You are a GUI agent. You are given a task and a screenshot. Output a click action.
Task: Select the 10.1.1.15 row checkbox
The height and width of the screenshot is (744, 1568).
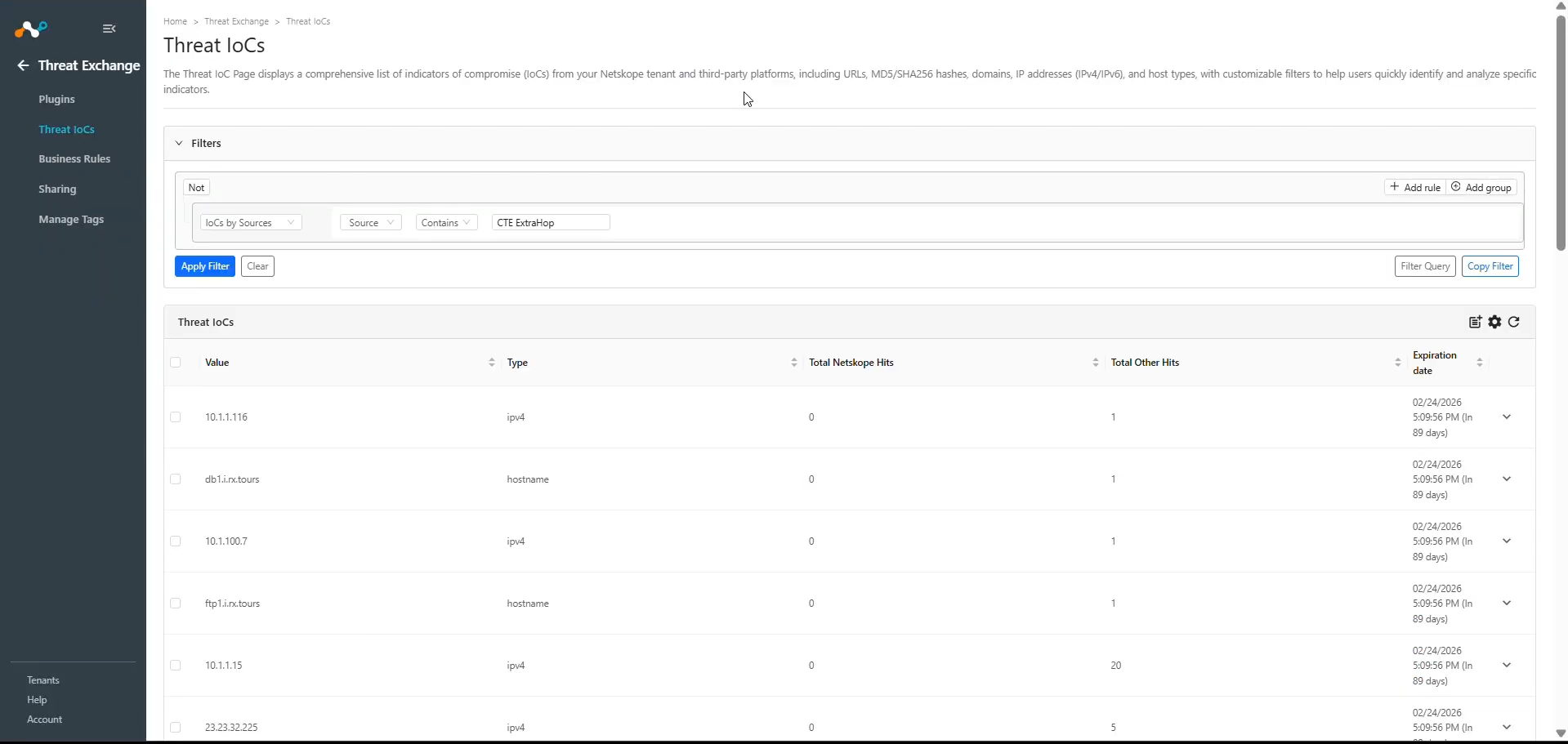176,666
